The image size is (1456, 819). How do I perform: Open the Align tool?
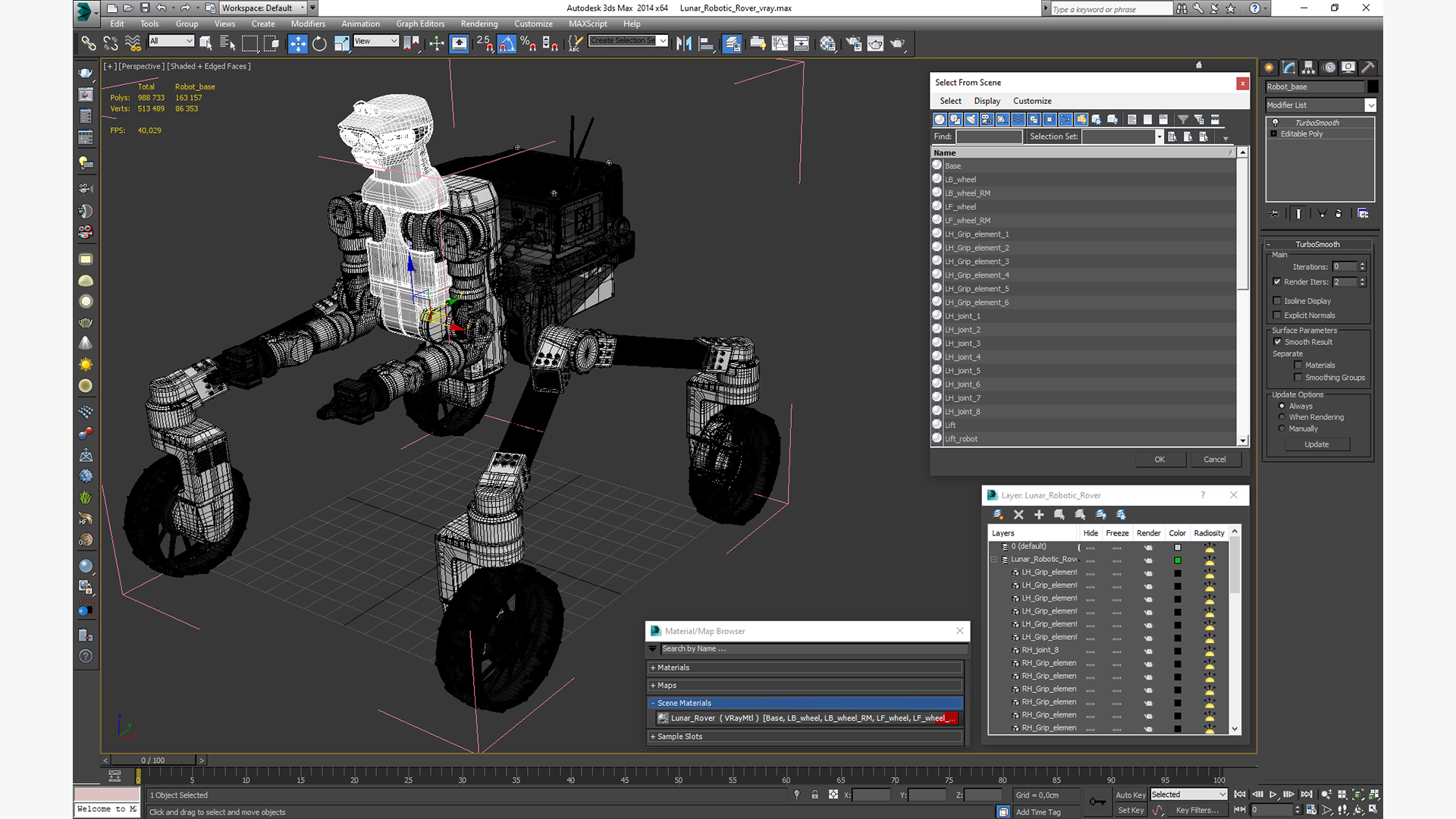(707, 43)
